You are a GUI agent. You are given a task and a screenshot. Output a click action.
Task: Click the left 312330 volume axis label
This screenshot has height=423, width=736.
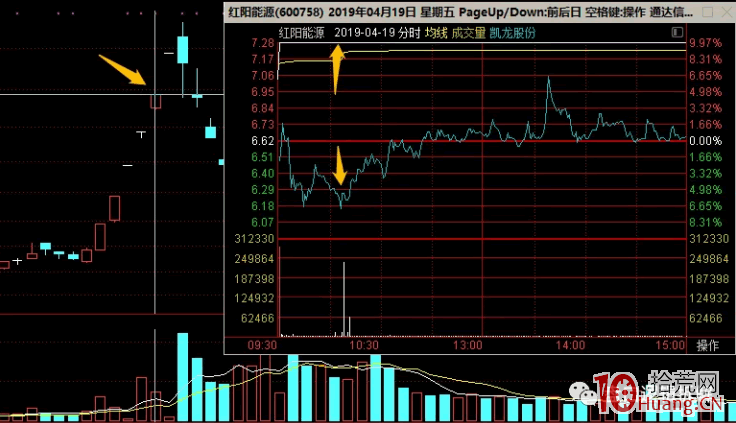pyautogui.click(x=254, y=239)
